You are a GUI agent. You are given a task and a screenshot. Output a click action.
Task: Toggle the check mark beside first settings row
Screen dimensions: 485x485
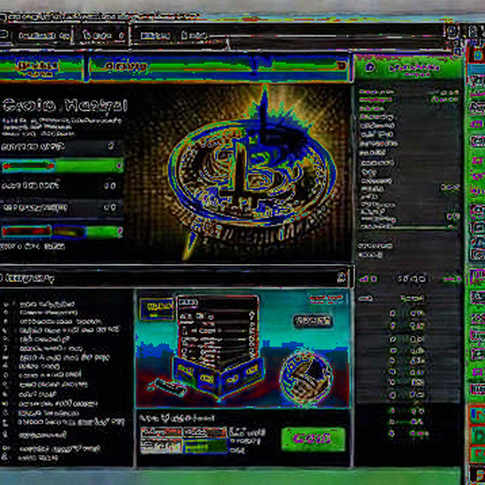point(111,146)
